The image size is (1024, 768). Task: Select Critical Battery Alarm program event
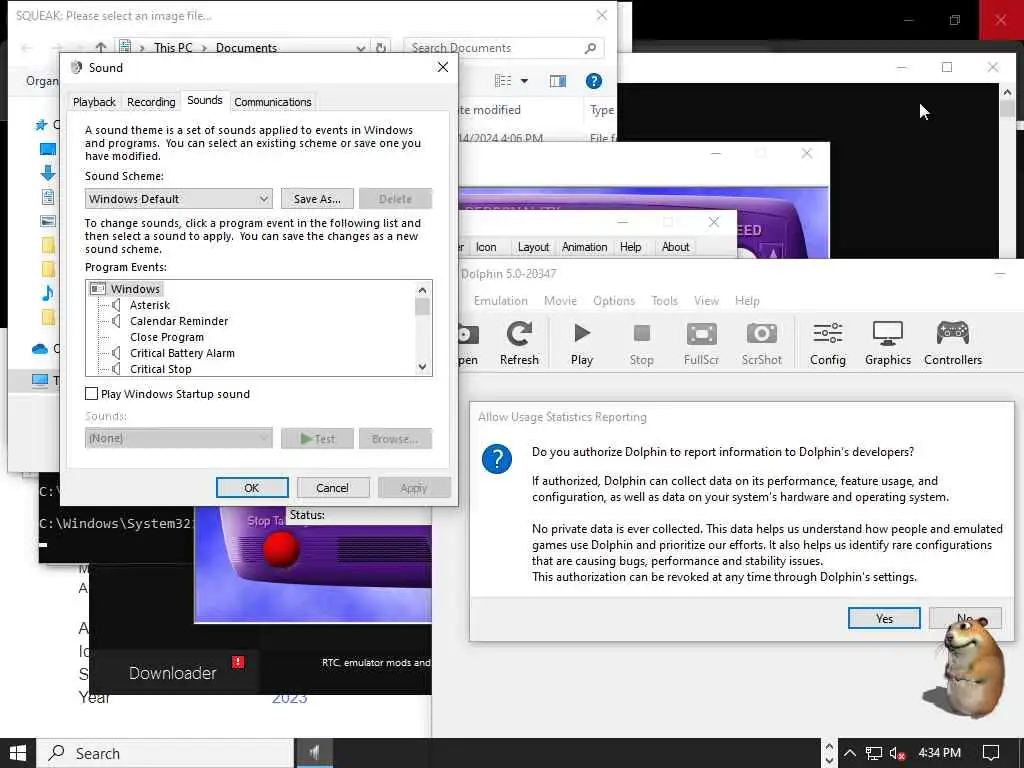point(182,353)
